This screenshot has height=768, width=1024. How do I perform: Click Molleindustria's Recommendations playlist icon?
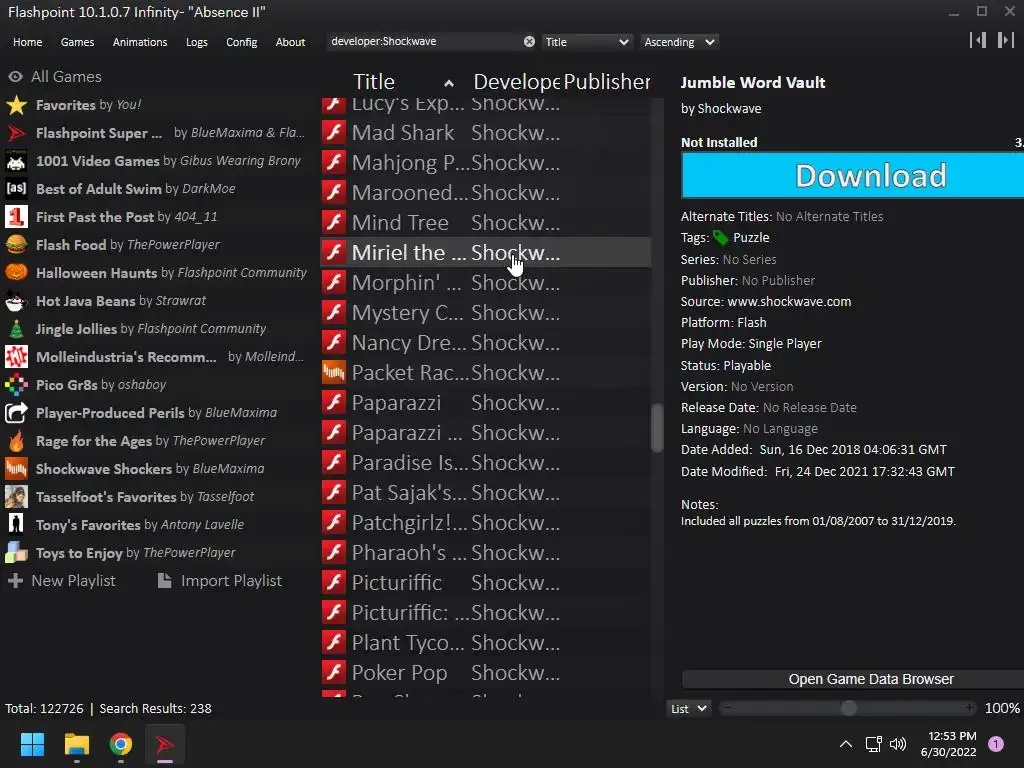click(x=16, y=357)
